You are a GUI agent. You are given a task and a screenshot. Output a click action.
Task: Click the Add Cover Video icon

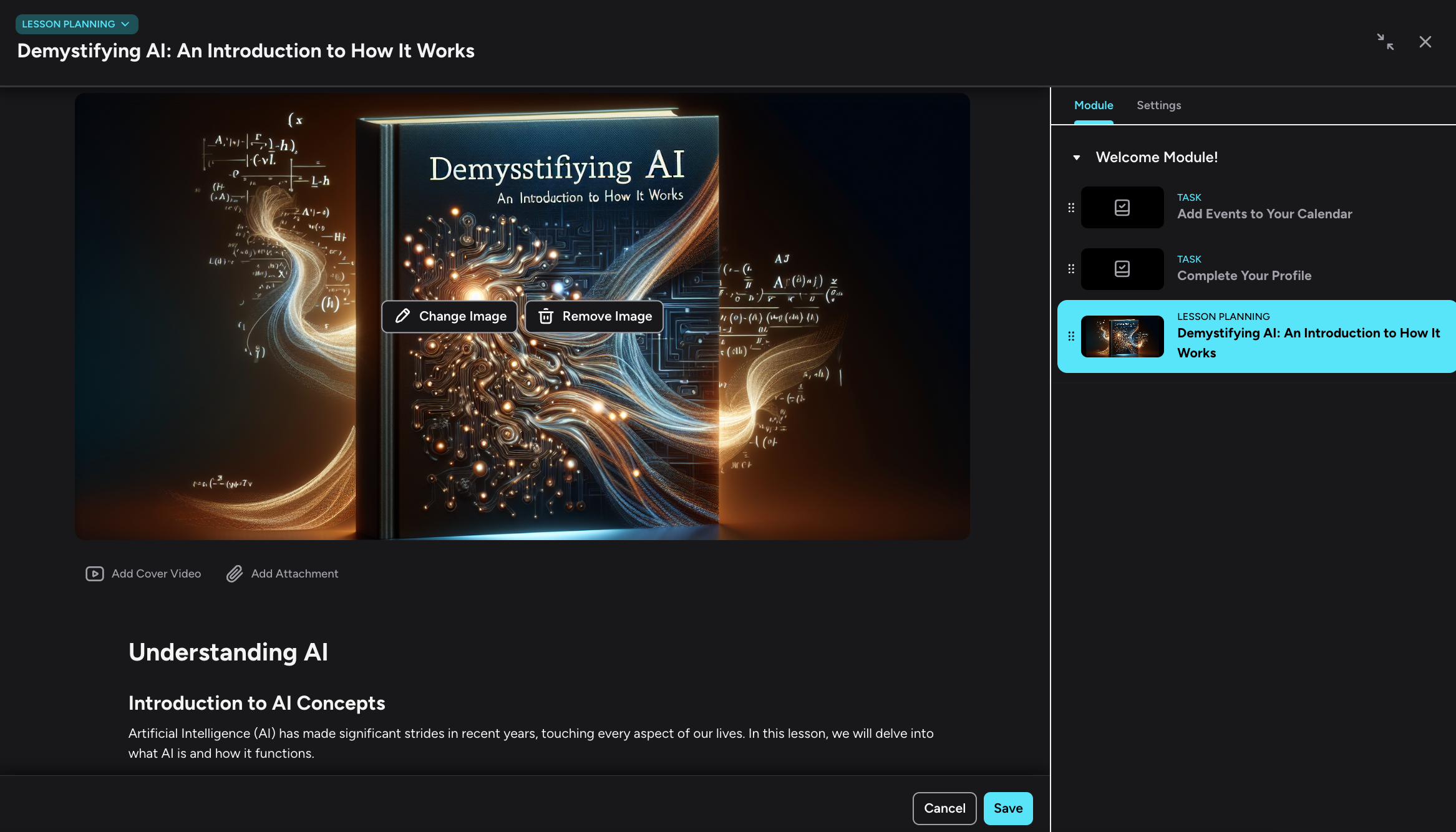coord(94,573)
